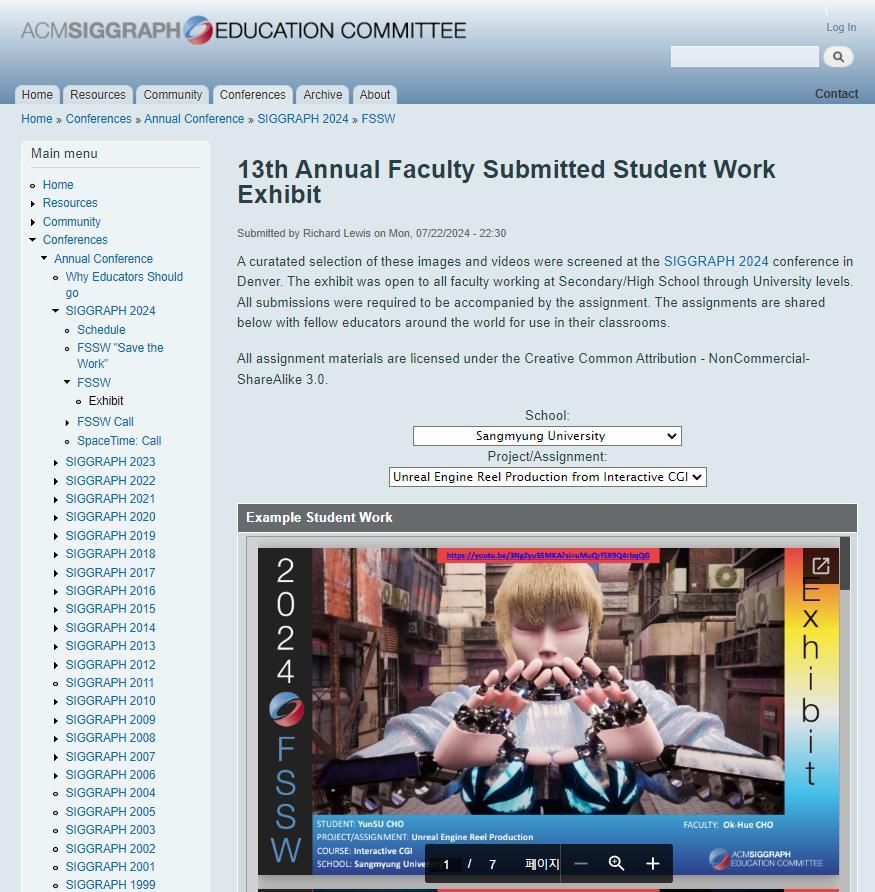The image size is (875, 892).
Task: Click the page number field in viewer
Action: (x=446, y=865)
